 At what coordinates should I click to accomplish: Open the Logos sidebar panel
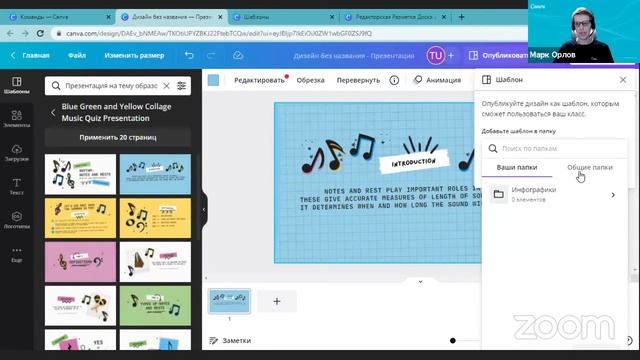pyautogui.click(x=17, y=220)
